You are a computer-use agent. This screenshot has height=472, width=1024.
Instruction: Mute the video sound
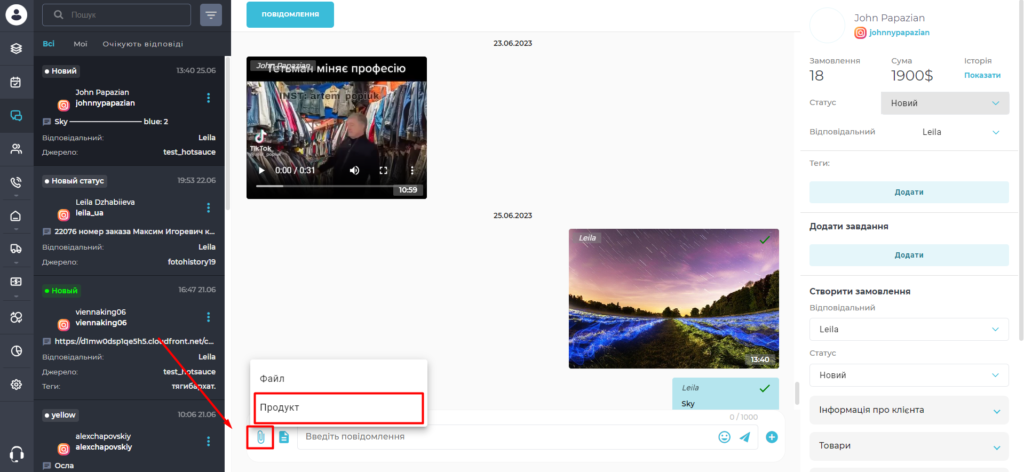pos(355,170)
